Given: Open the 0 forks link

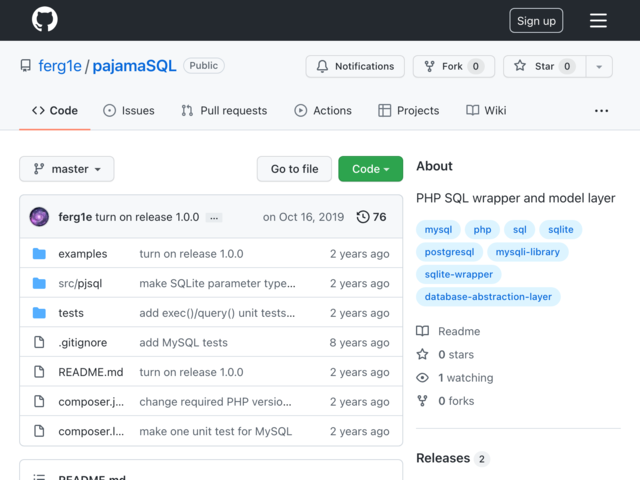Looking at the screenshot, I should pos(456,401).
